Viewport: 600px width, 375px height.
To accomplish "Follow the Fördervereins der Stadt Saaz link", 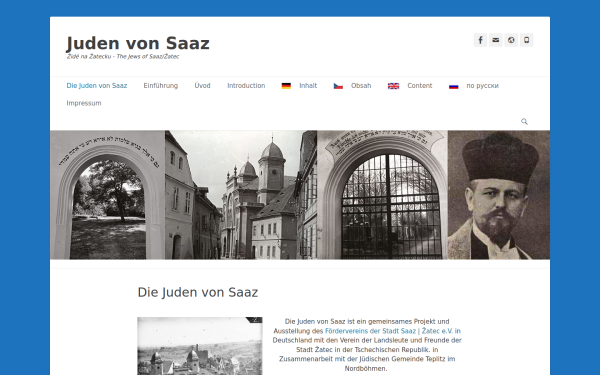I will coord(389,331).
